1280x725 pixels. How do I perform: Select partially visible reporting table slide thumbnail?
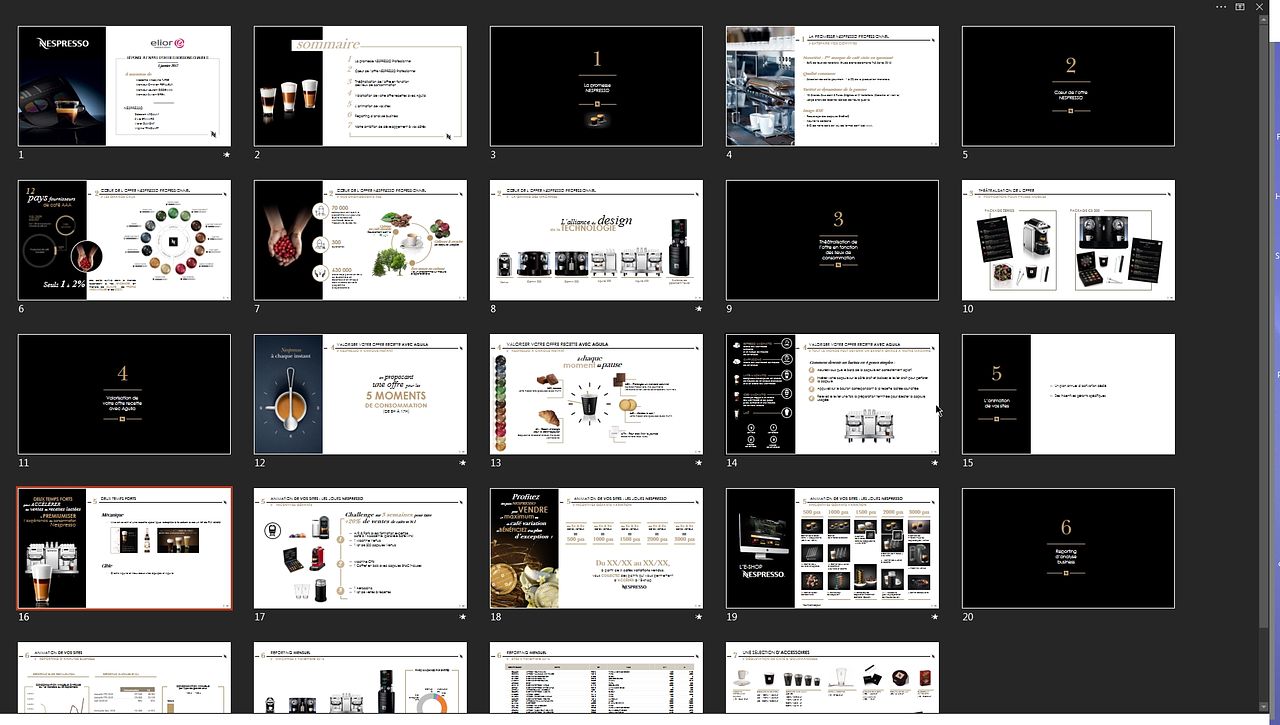596,678
